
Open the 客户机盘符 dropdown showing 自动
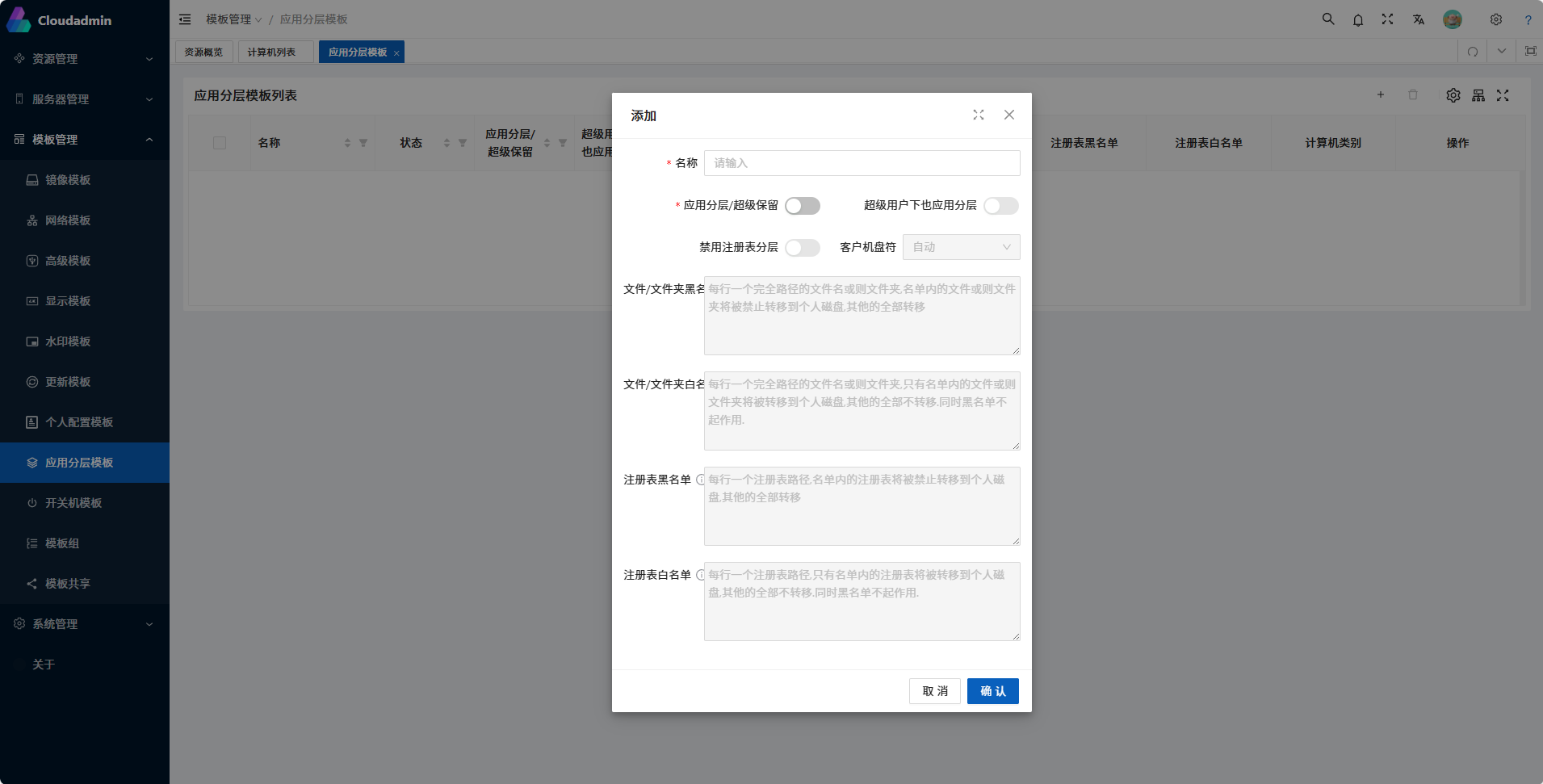(961, 247)
